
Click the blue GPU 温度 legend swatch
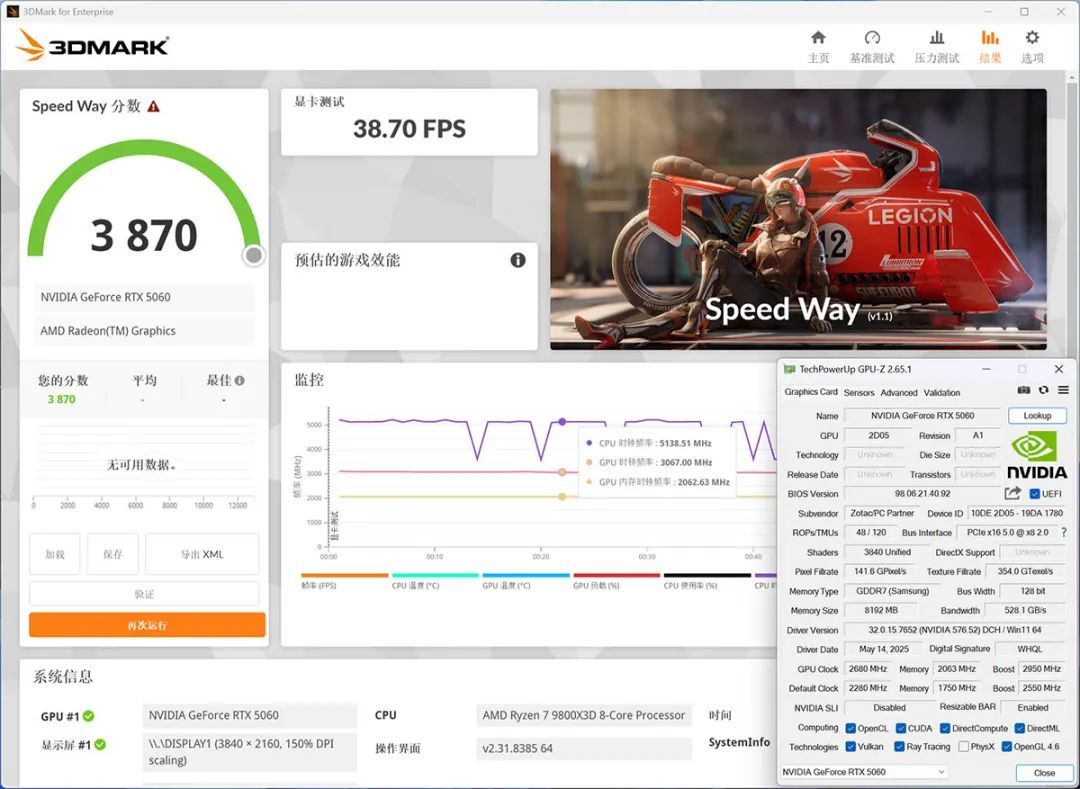[526, 576]
